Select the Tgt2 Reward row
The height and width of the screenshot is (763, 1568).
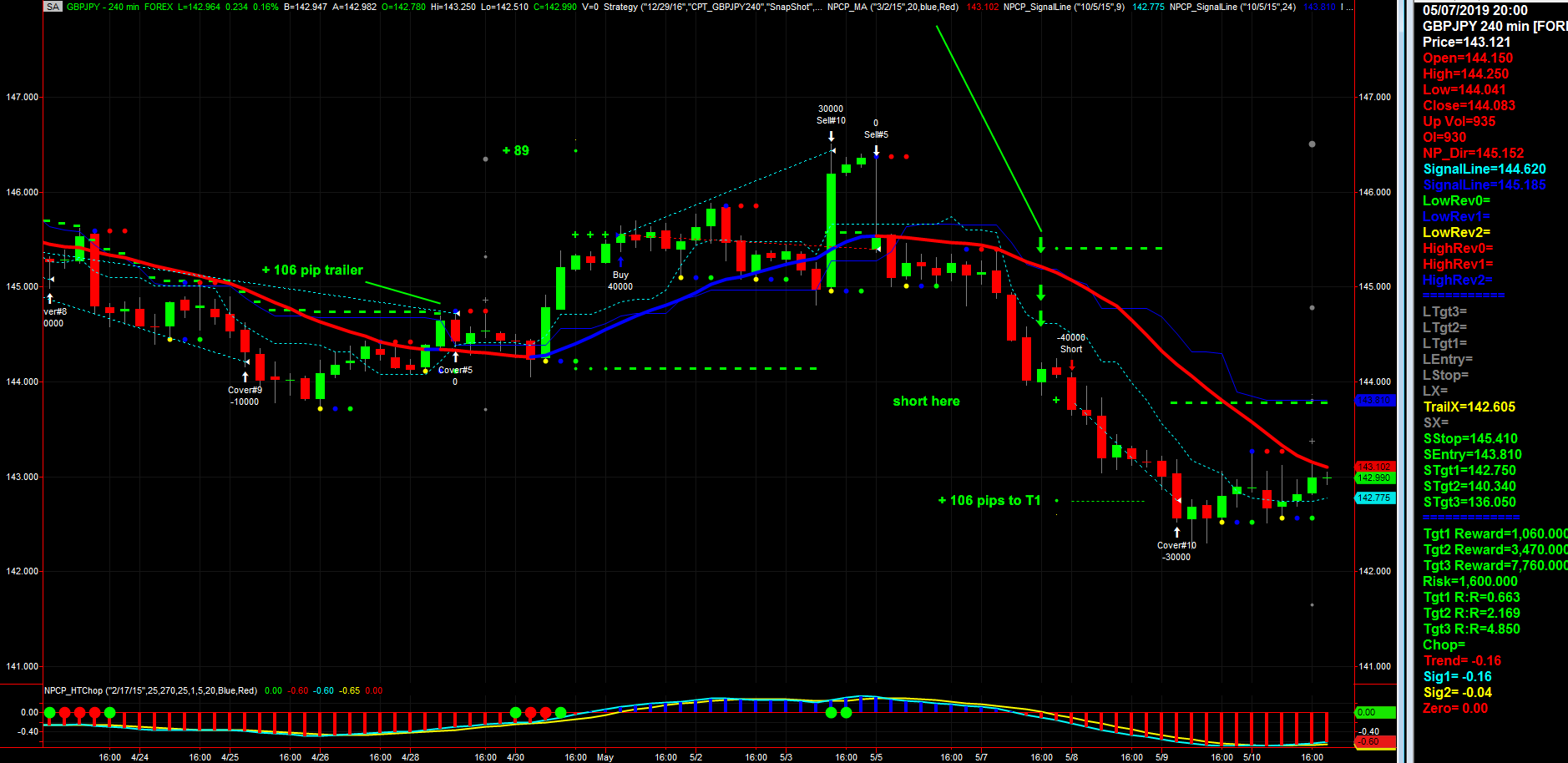tap(1495, 549)
